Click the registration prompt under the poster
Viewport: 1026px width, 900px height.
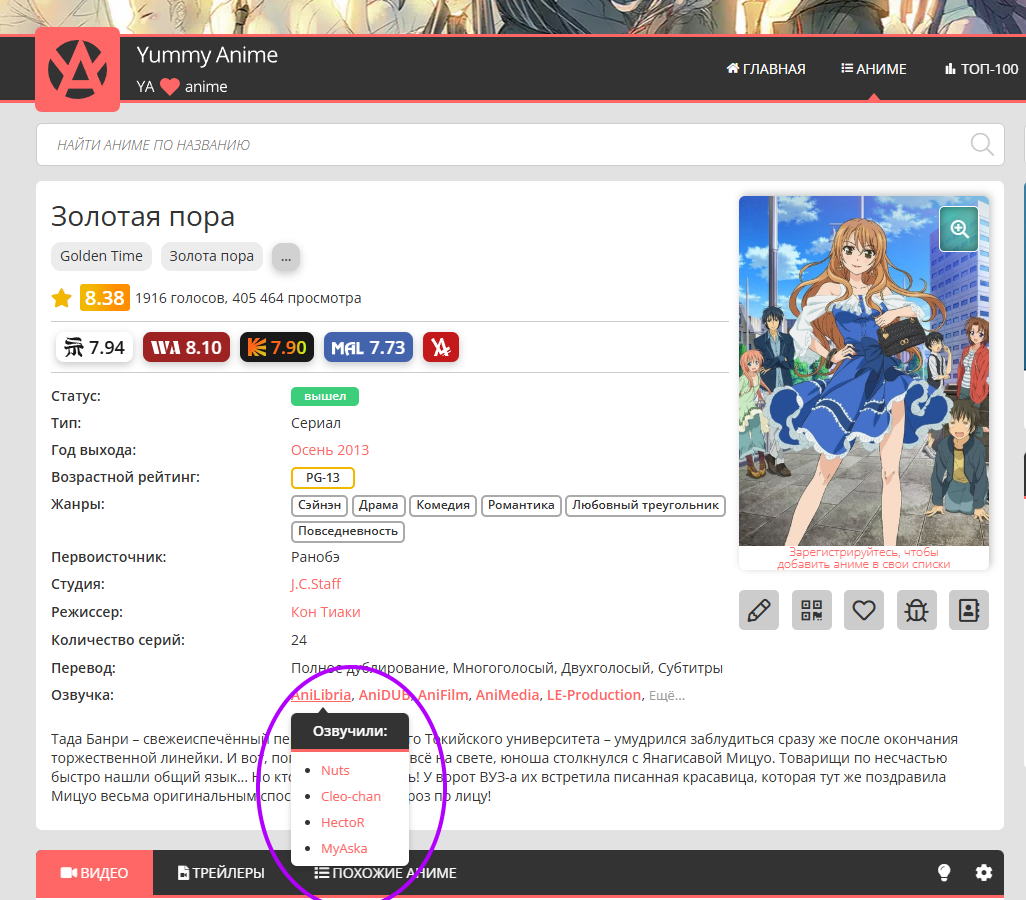pos(864,558)
